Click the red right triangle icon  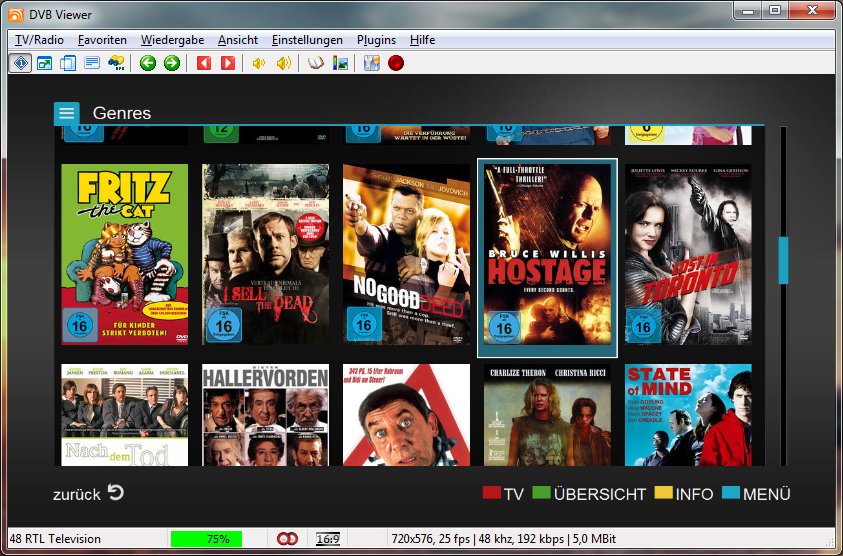point(228,63)
